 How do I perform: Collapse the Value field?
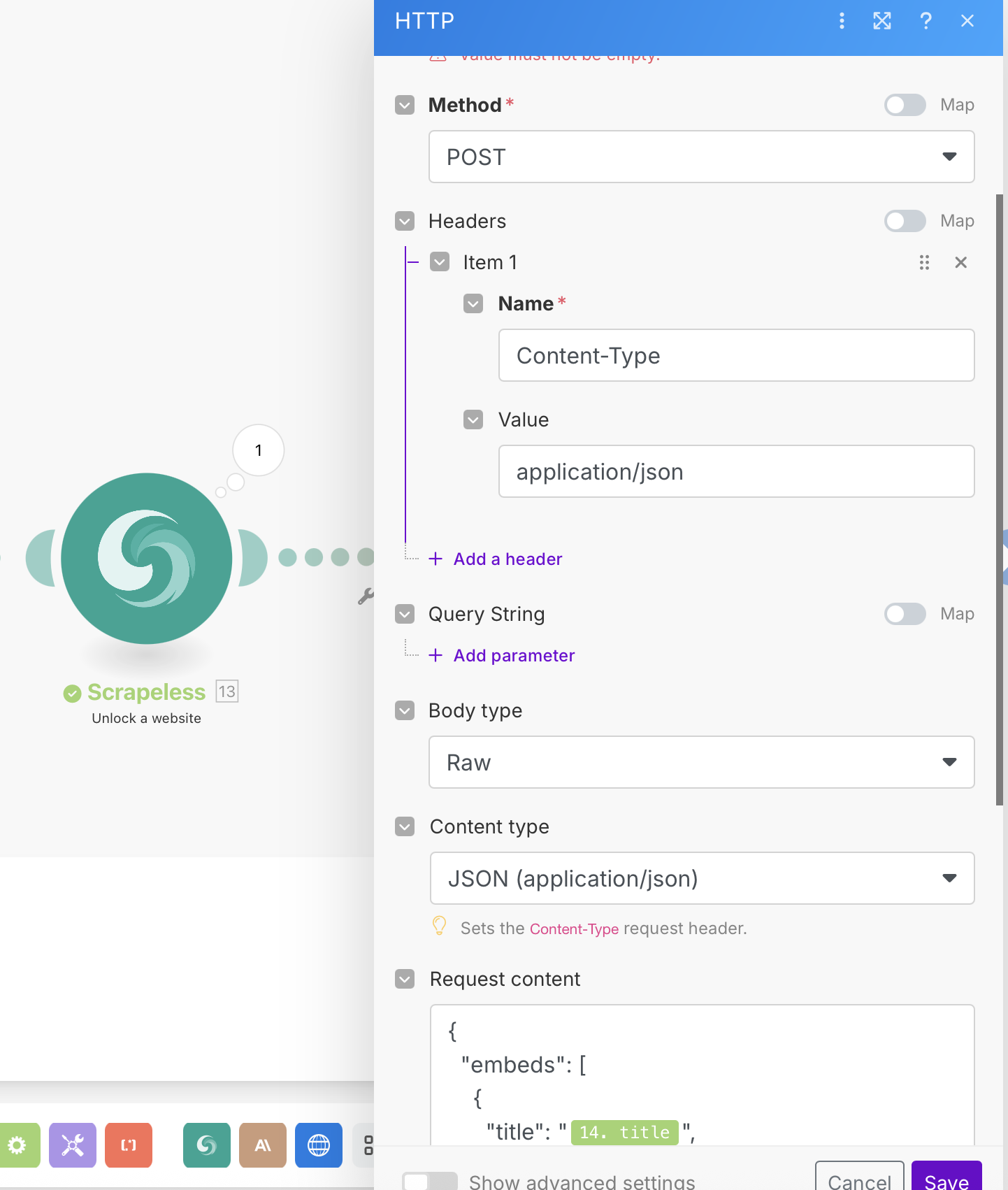tap(473, 420)
